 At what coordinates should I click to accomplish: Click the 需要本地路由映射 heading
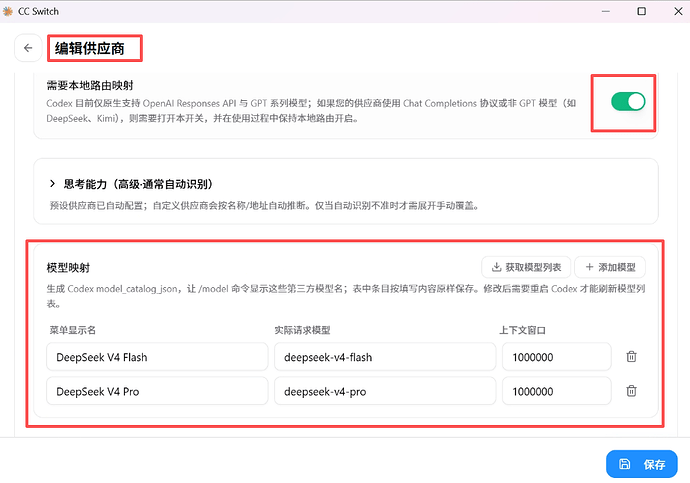[90, 85]
